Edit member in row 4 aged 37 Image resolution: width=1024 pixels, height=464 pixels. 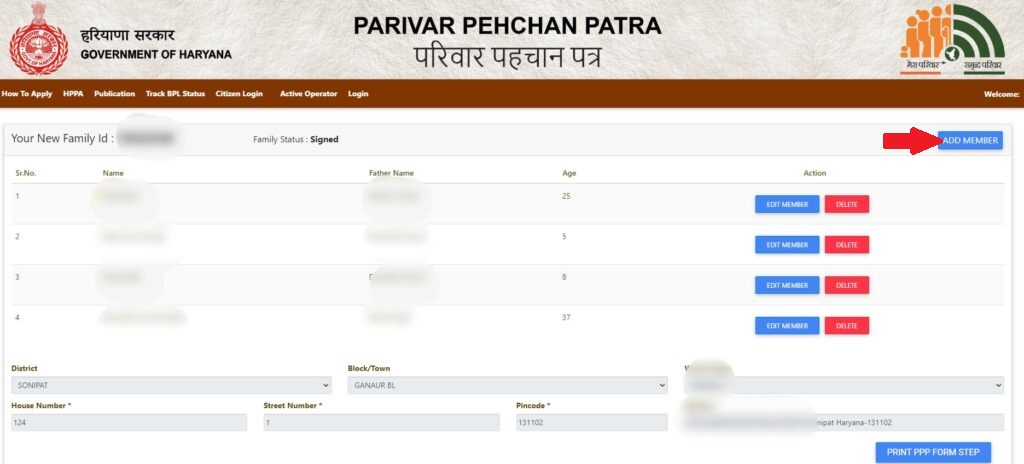[787, 325]
